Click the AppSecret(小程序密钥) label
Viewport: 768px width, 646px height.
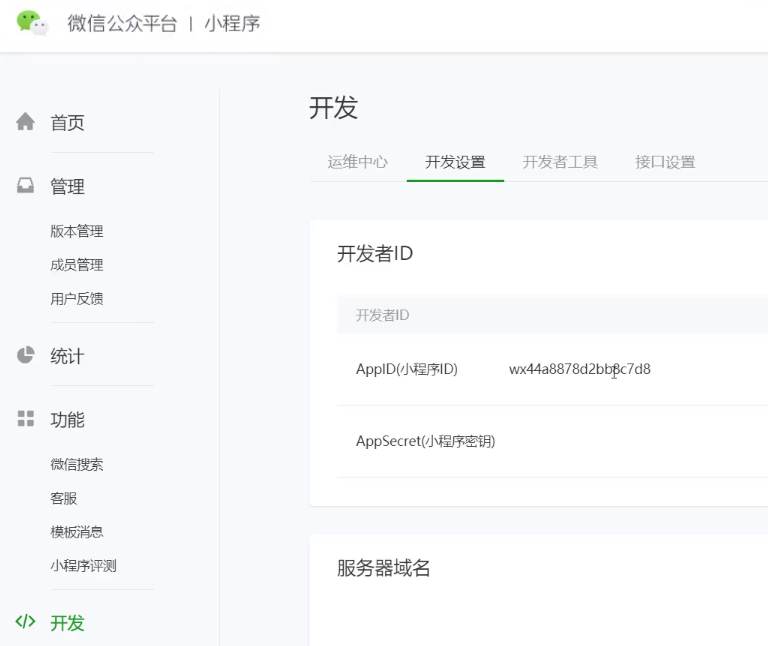tap(426, 441)
